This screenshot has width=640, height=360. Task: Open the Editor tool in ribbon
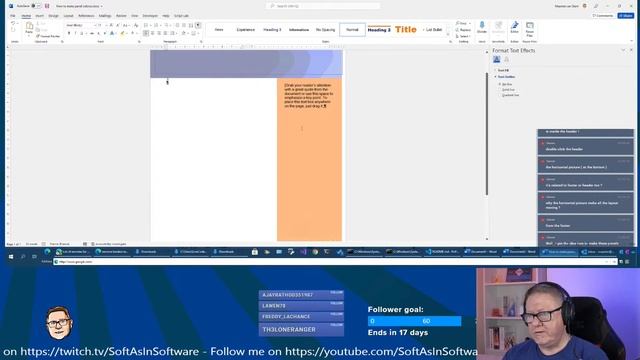pyautogui.click(x=514, y=27)
